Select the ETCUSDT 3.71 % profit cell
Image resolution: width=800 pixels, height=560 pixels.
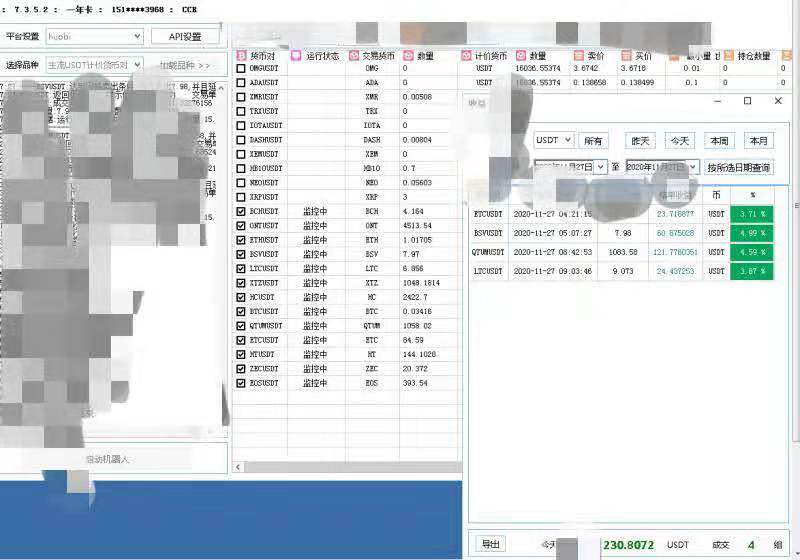tap(752, 214)
